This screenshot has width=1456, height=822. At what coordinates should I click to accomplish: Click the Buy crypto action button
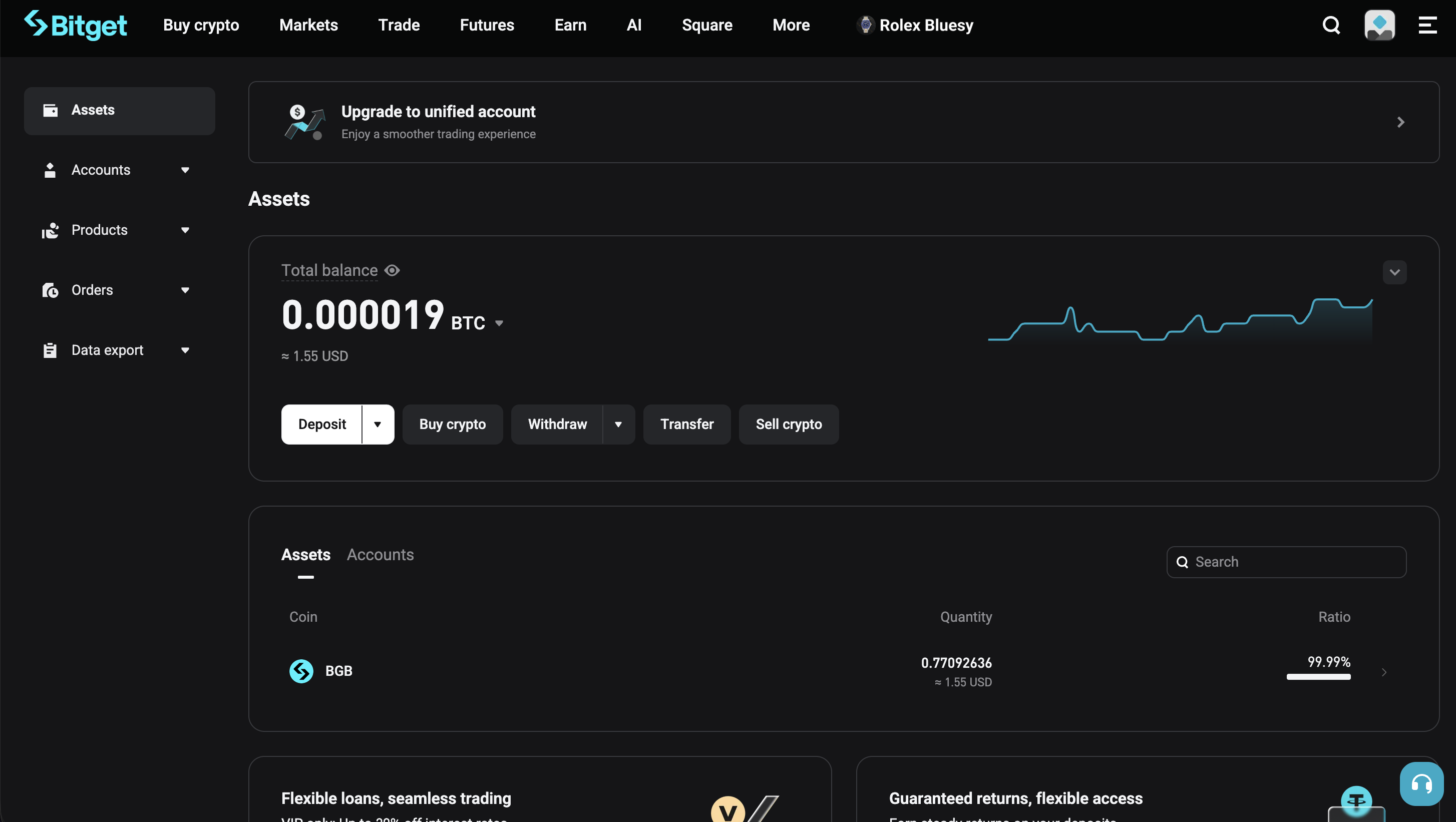(453, 425)
